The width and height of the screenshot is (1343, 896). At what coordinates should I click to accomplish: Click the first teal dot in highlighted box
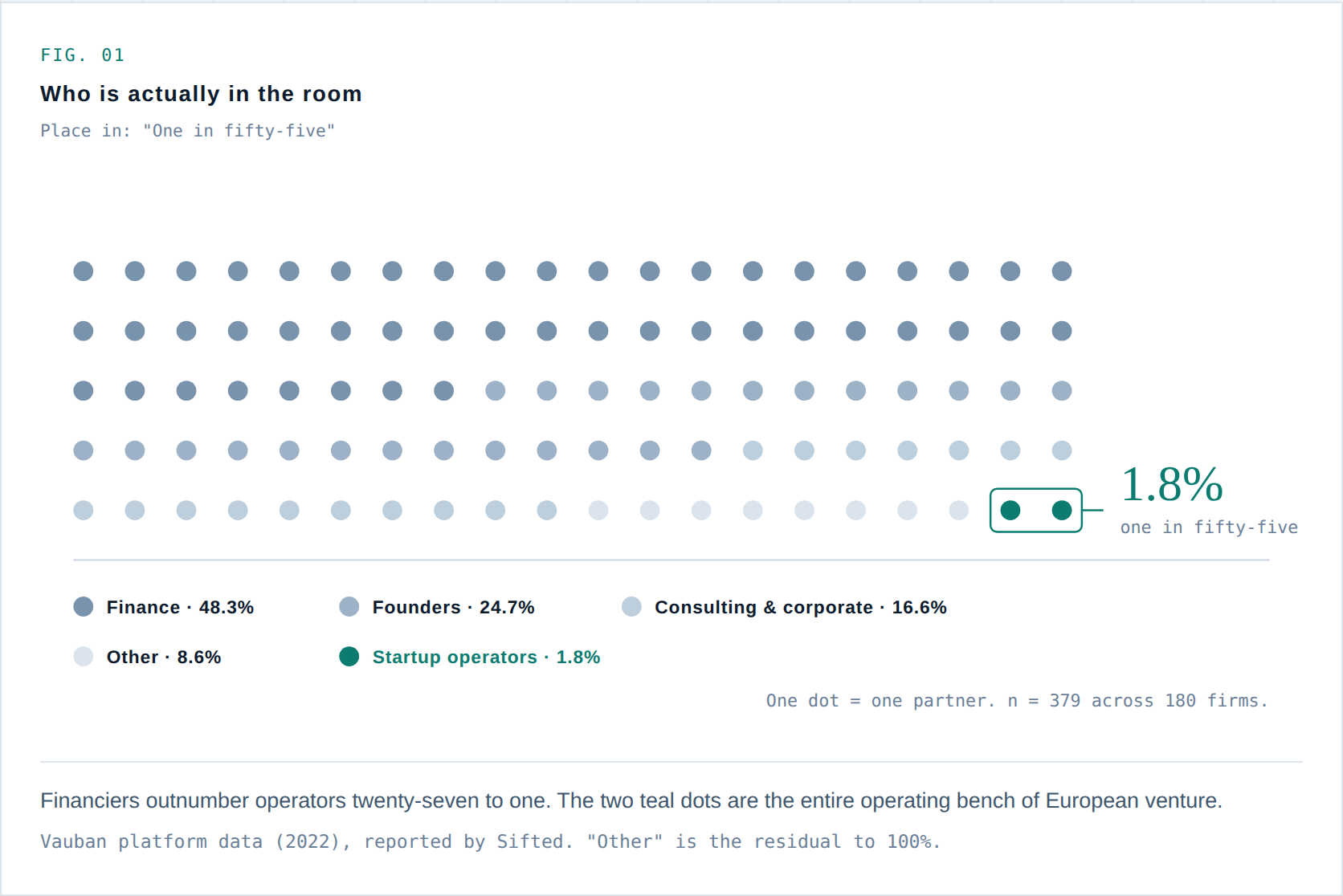tap(1010, 510)
